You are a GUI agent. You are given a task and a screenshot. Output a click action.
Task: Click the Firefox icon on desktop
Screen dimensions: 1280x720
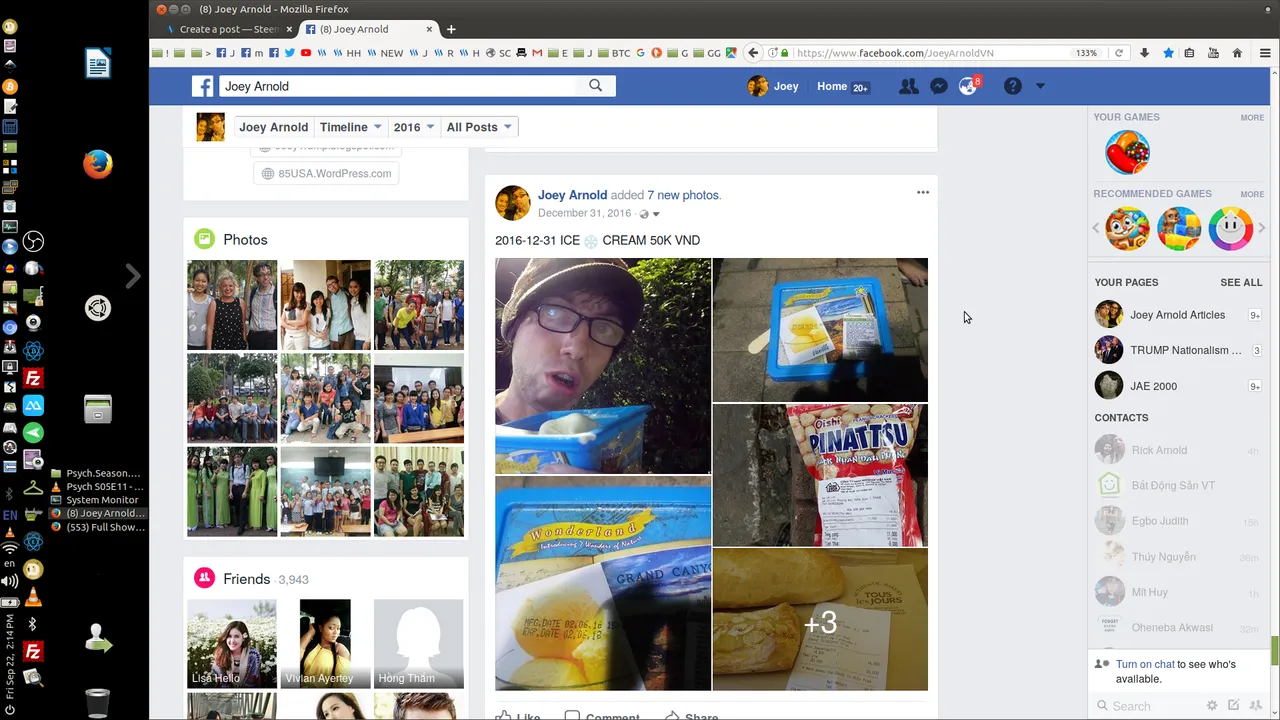[x=98, y=164]
